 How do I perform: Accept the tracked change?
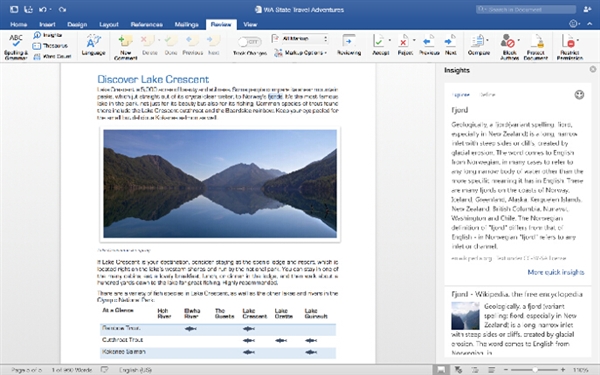tap(380, 45)
